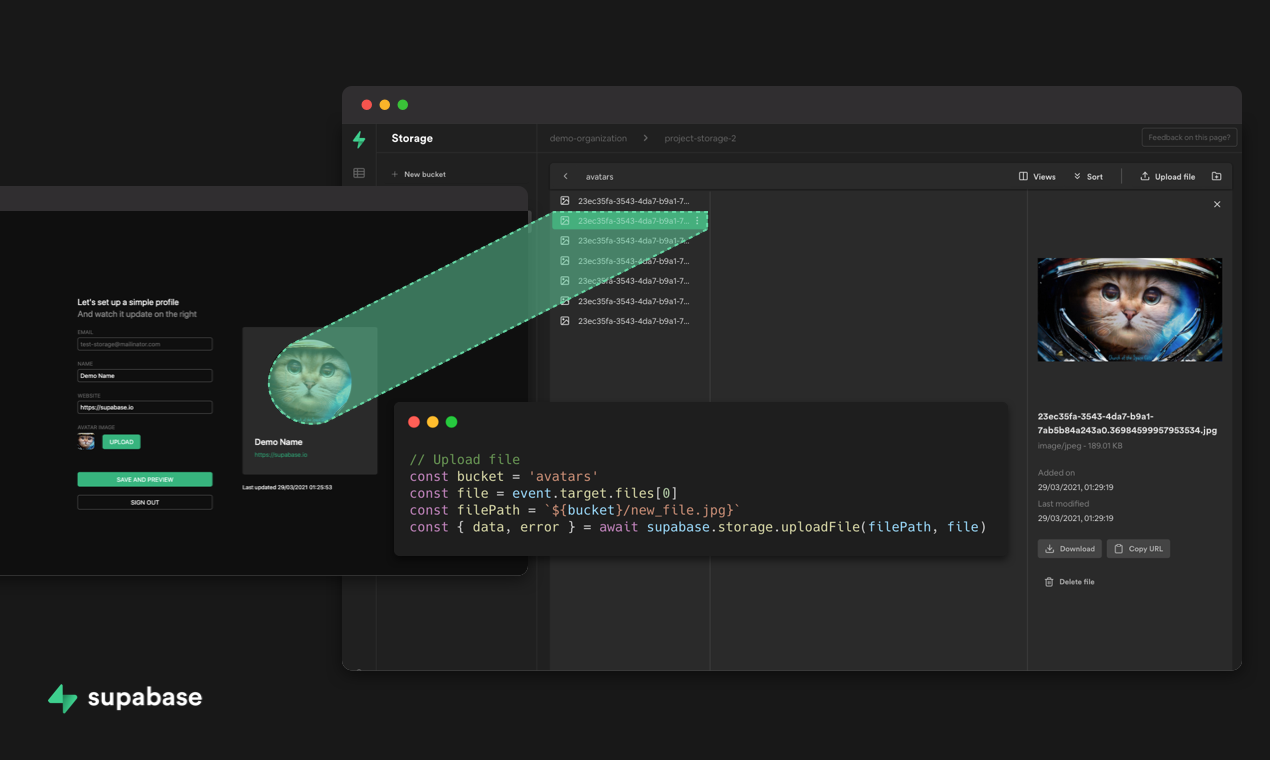Copy URL of the previewed file
Image resolution: width=1270 pixels, height=760 pixels.
tap(1138, 549)
